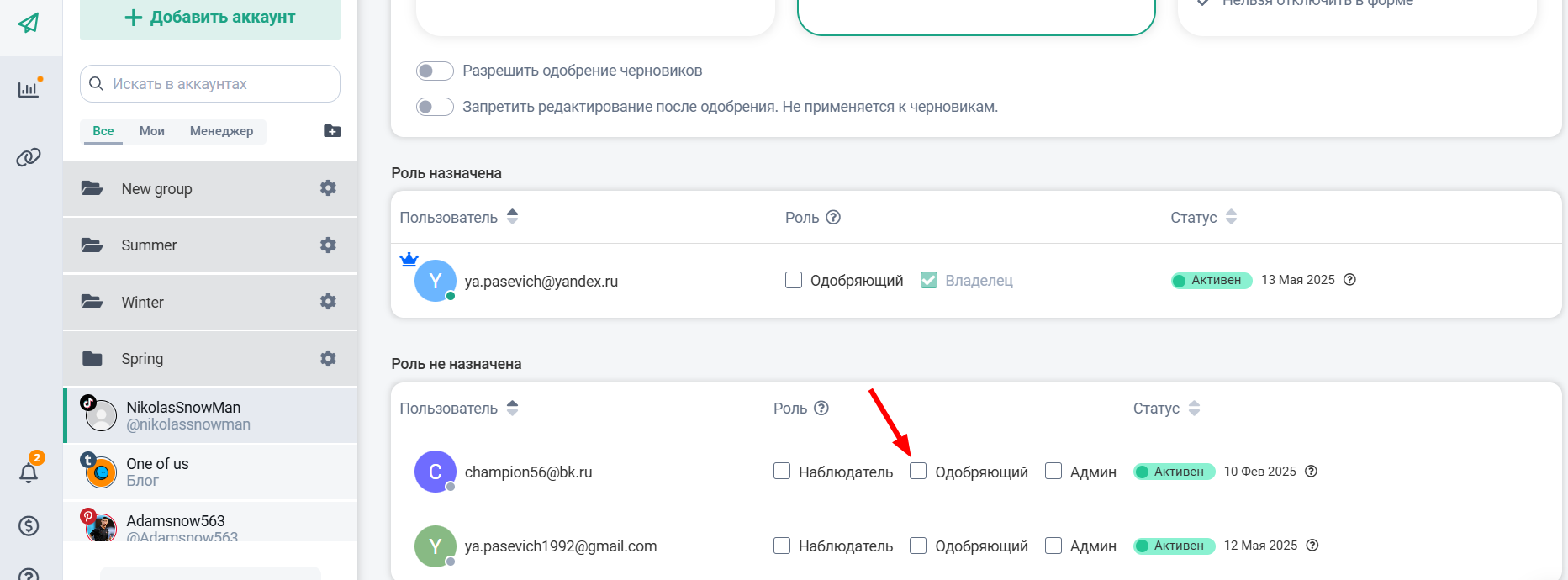
Task: Check Админ for ya.pasevich1992@gmail.com
Action: coord(1053,546)
